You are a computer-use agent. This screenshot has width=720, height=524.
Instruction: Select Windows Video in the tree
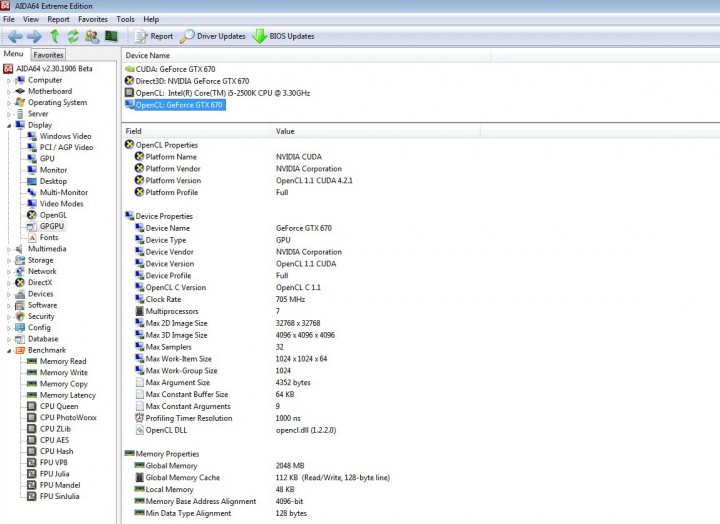pyautogui.click(x=65, y=136)
